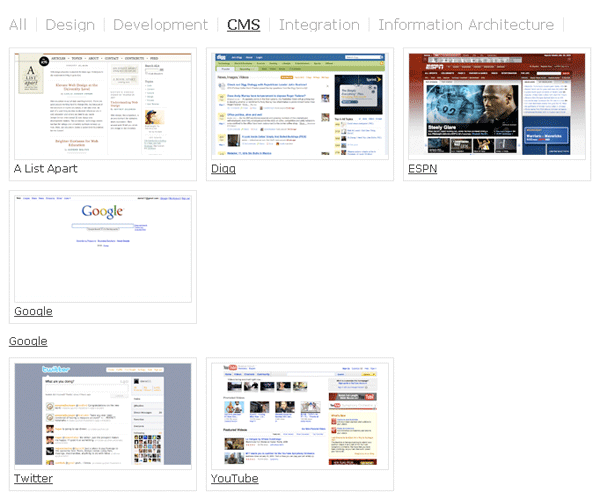The width and height of the screenshot is (600, 500).
Task: Follow the YouTube link
Action: [235, 479]
